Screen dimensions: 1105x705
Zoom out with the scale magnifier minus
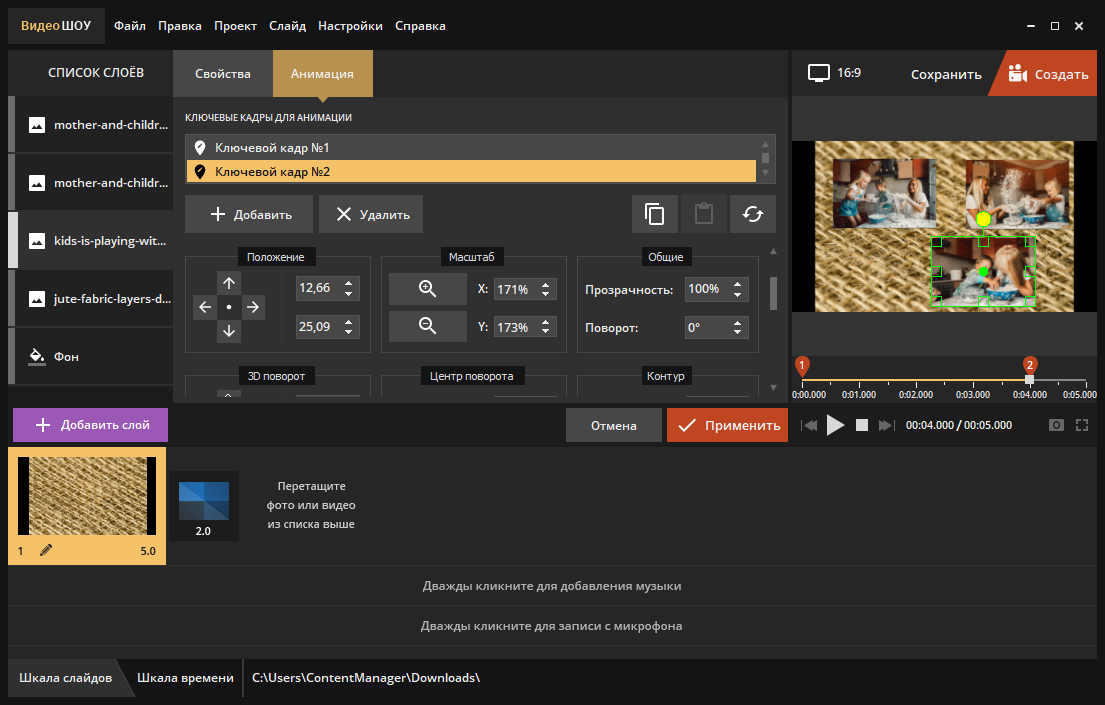pos(428,326)
